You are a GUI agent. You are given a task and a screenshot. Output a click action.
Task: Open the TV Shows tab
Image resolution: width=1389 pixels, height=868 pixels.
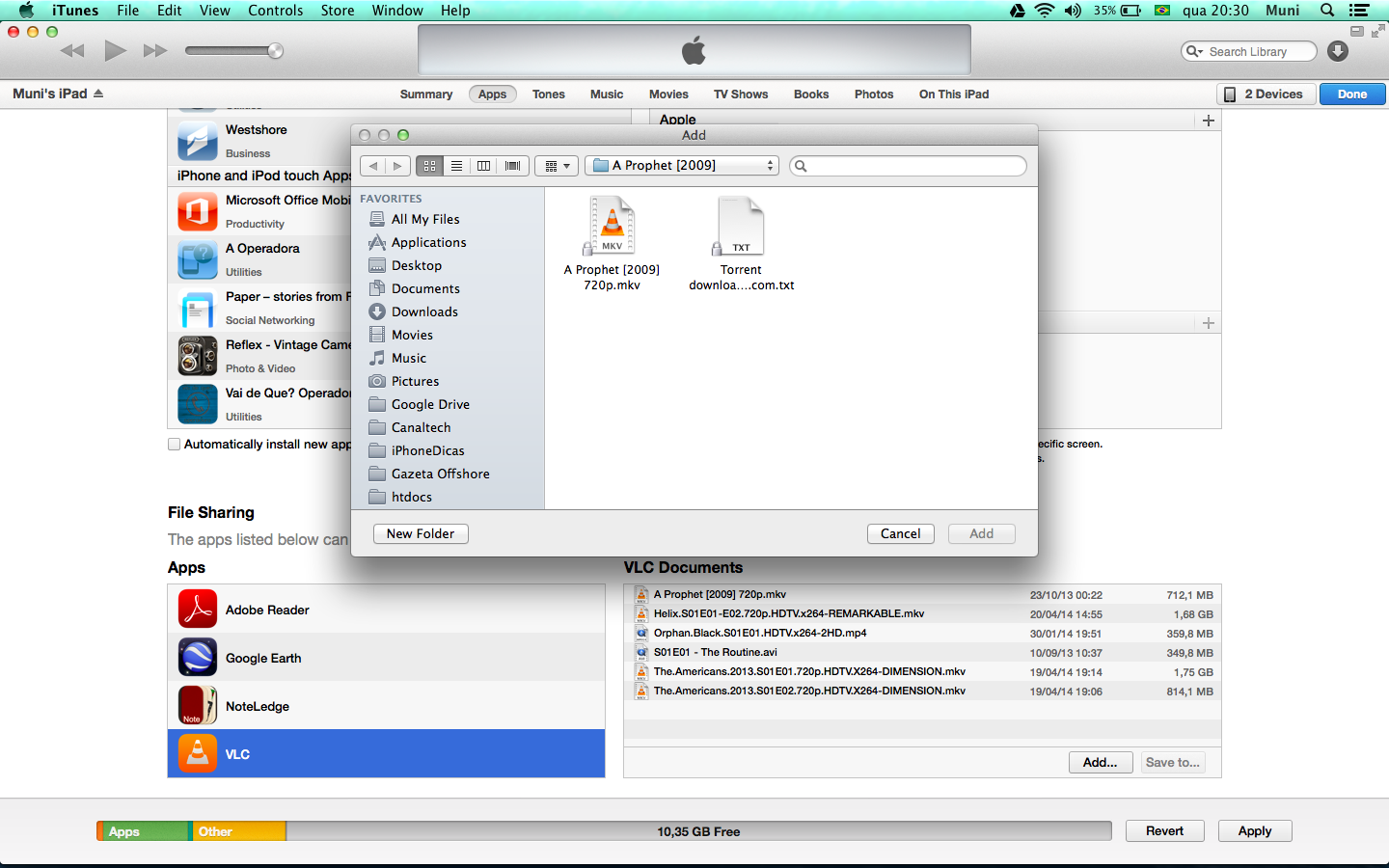[741, 95]
